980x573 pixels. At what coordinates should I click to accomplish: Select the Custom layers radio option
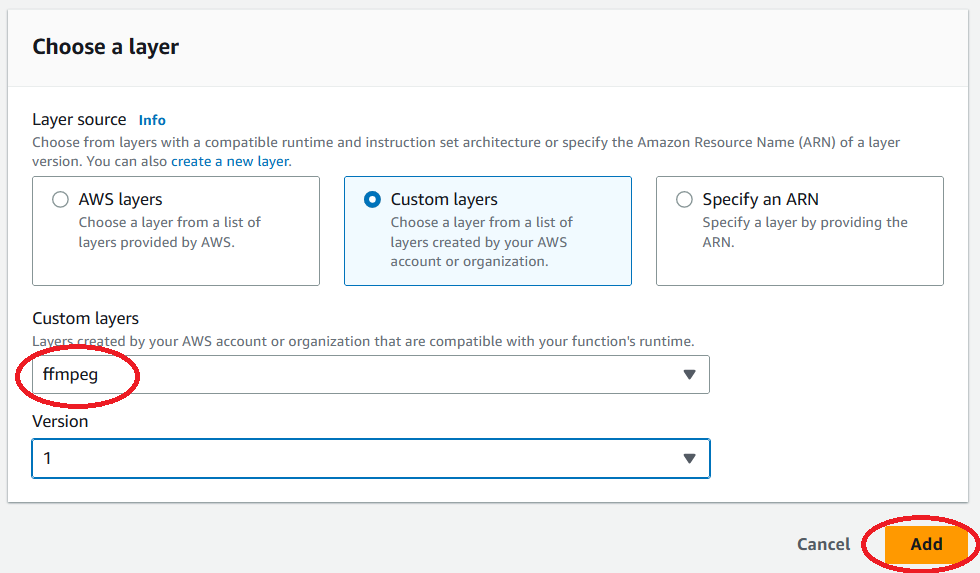pos(372,200)
